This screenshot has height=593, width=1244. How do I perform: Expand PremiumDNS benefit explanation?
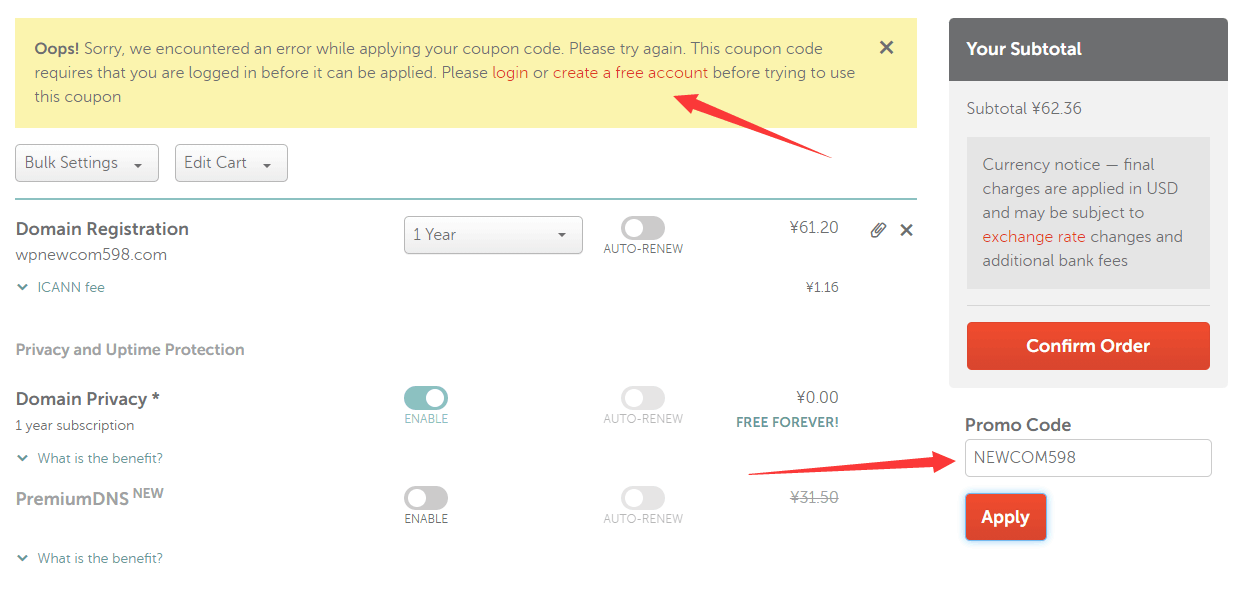[x=89, y=558]
